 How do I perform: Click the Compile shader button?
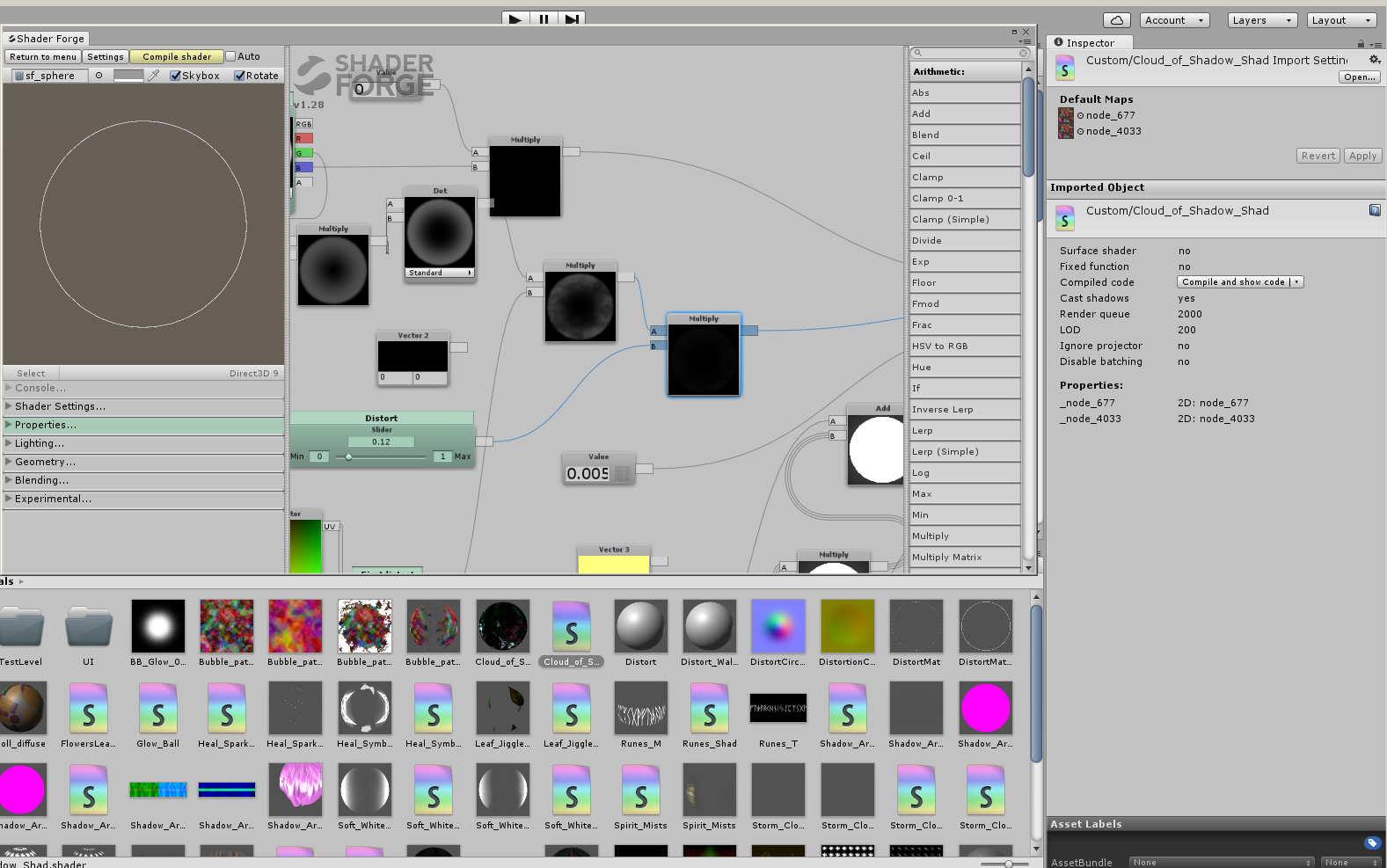(x=177, y=56)
